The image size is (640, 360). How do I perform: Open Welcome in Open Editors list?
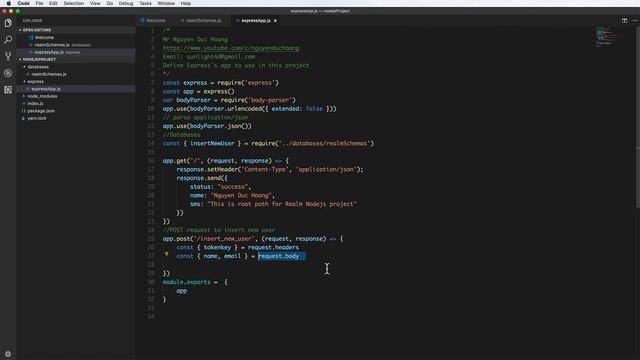point(44,38)
